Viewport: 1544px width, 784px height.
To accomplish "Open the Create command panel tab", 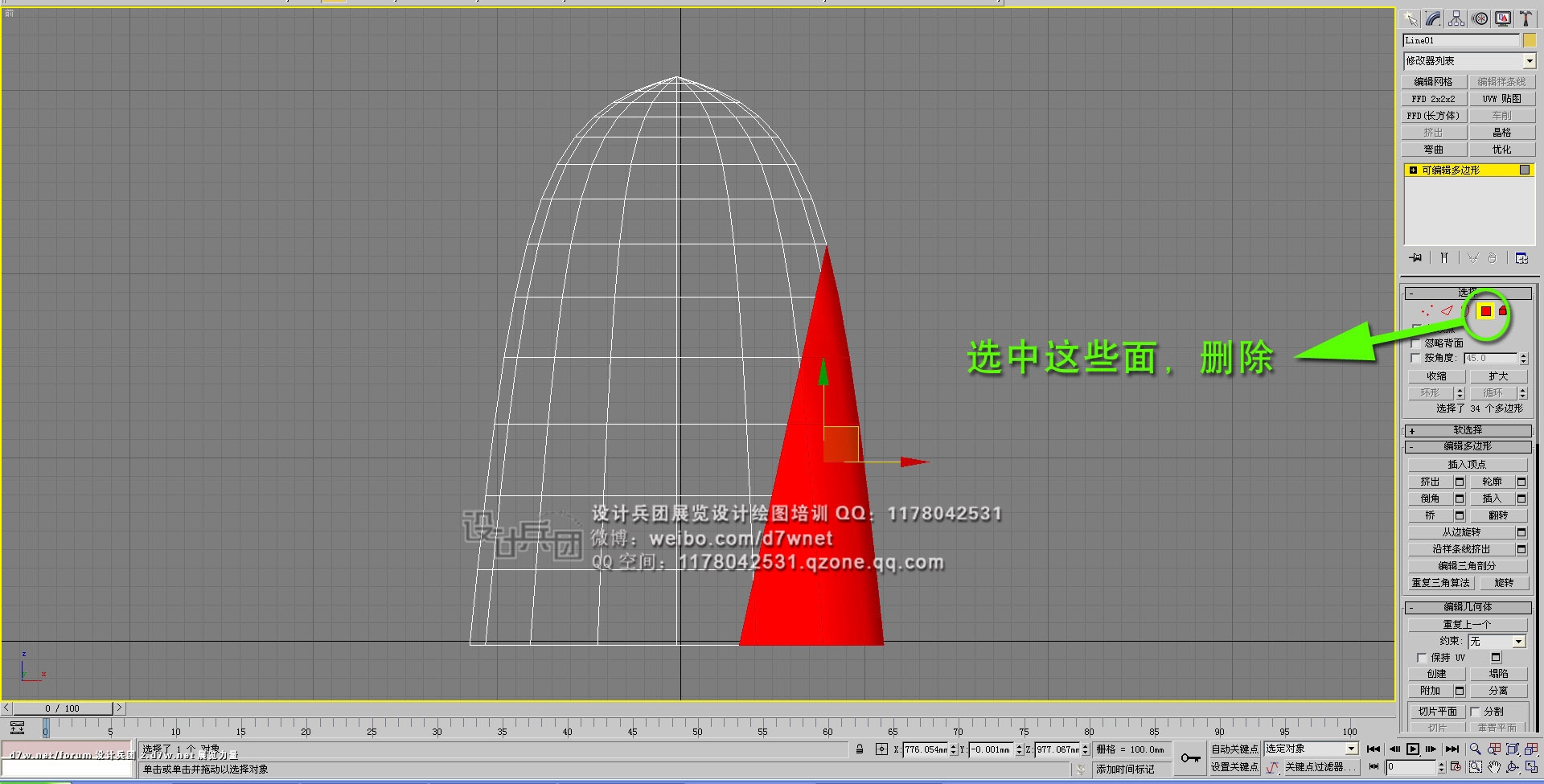I will click(x=1410, y=18).
